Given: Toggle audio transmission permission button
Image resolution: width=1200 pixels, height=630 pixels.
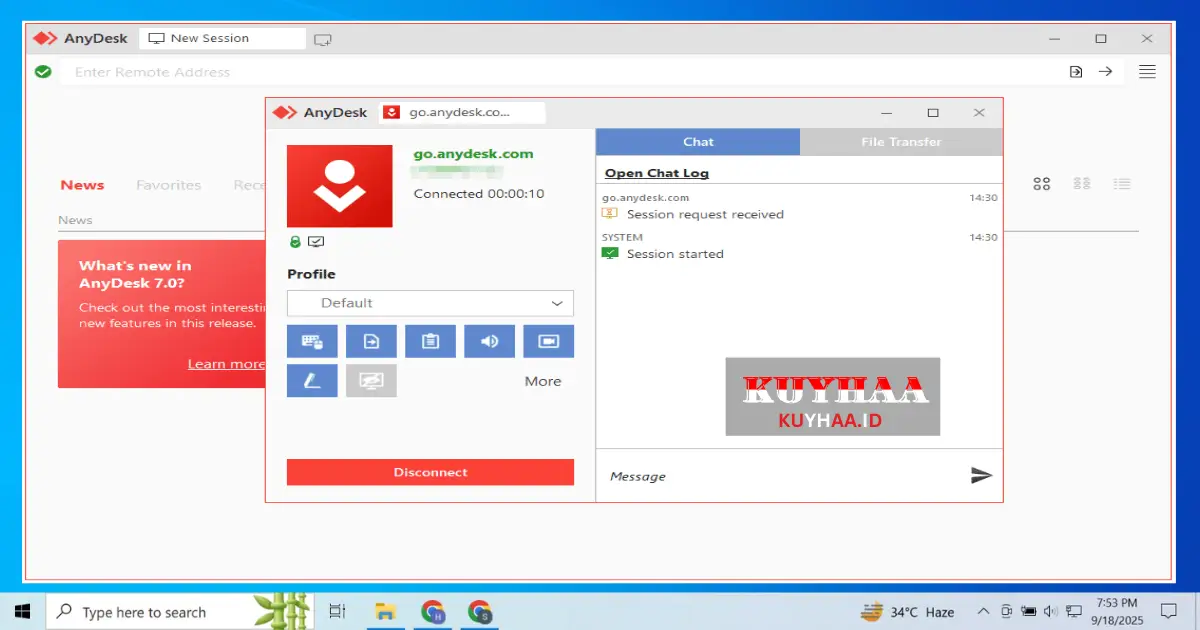Looking at the screenshot, I should 490,341.
